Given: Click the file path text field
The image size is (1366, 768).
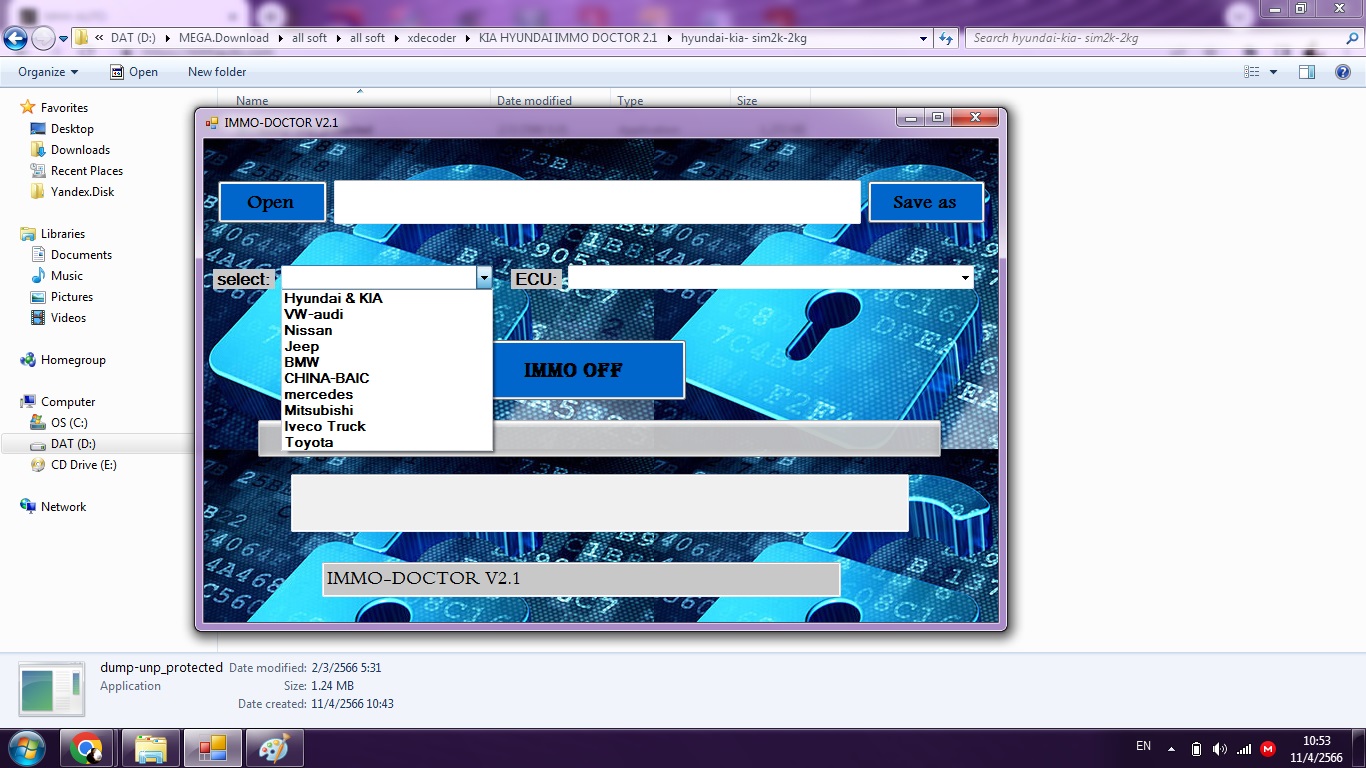Looking at the screenshot, I should [x=597, y=202].
